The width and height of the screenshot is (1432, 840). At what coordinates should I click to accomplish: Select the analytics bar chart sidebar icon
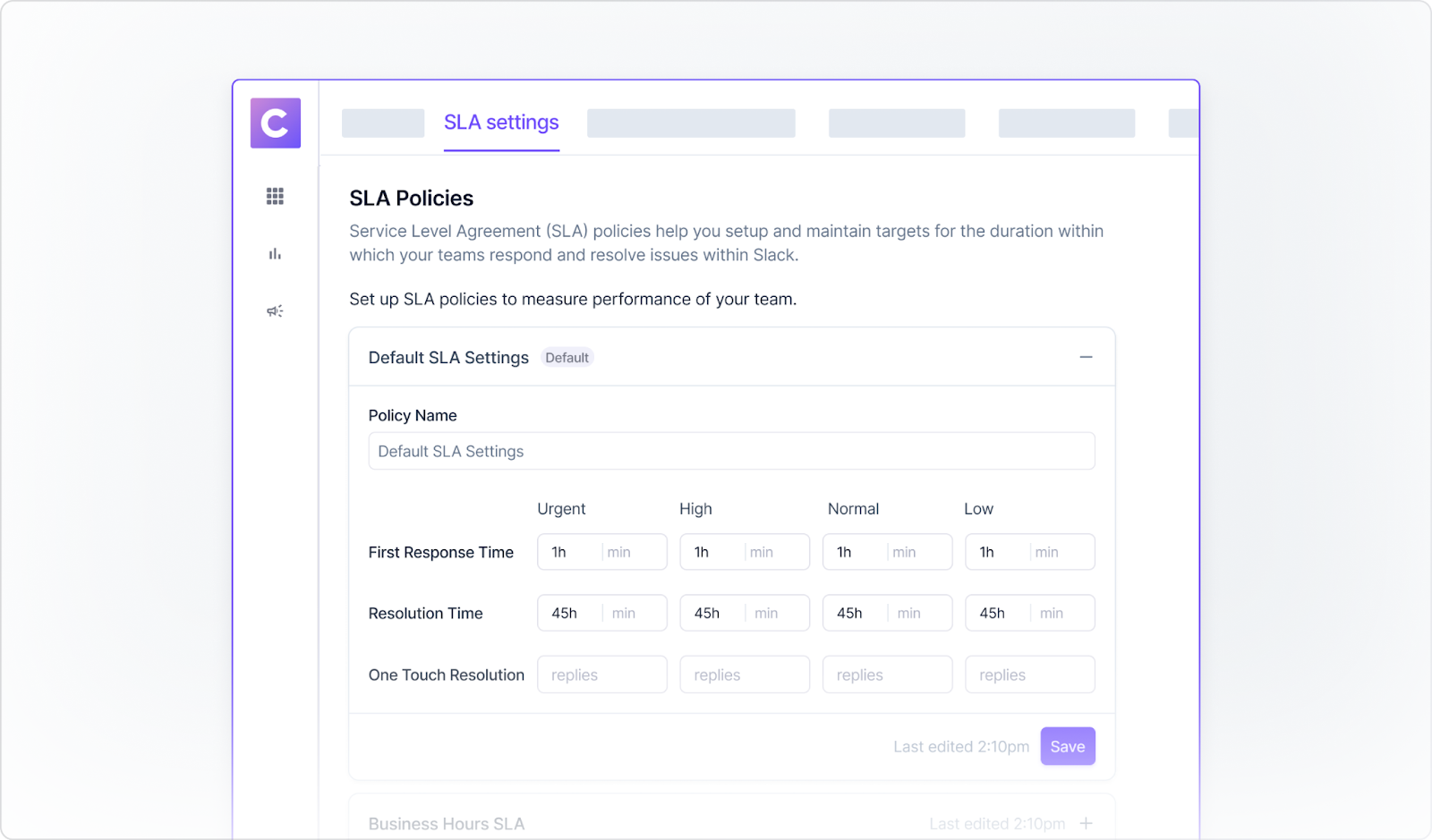275,253
